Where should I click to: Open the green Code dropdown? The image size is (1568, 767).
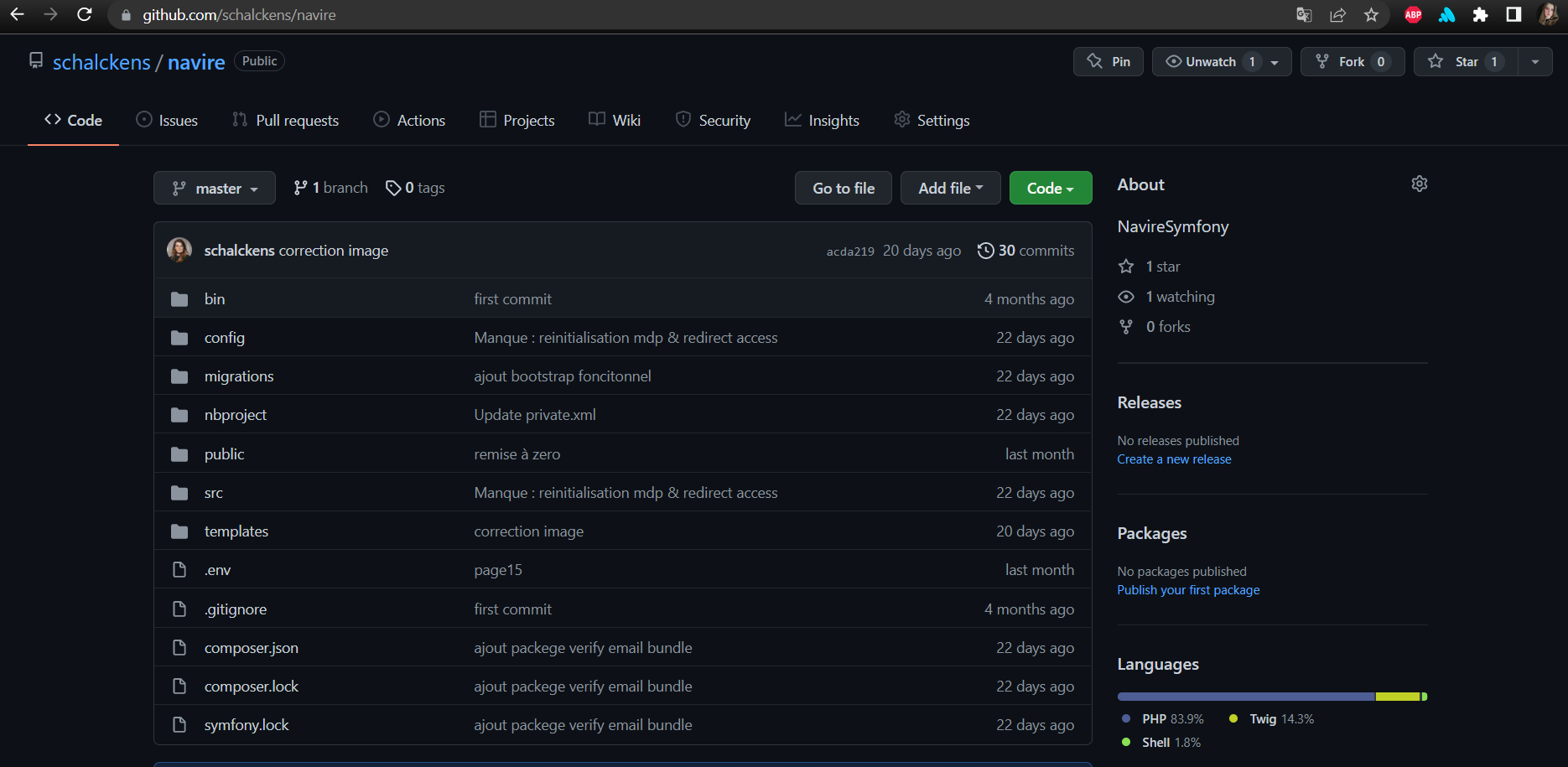click(1051, 188)
